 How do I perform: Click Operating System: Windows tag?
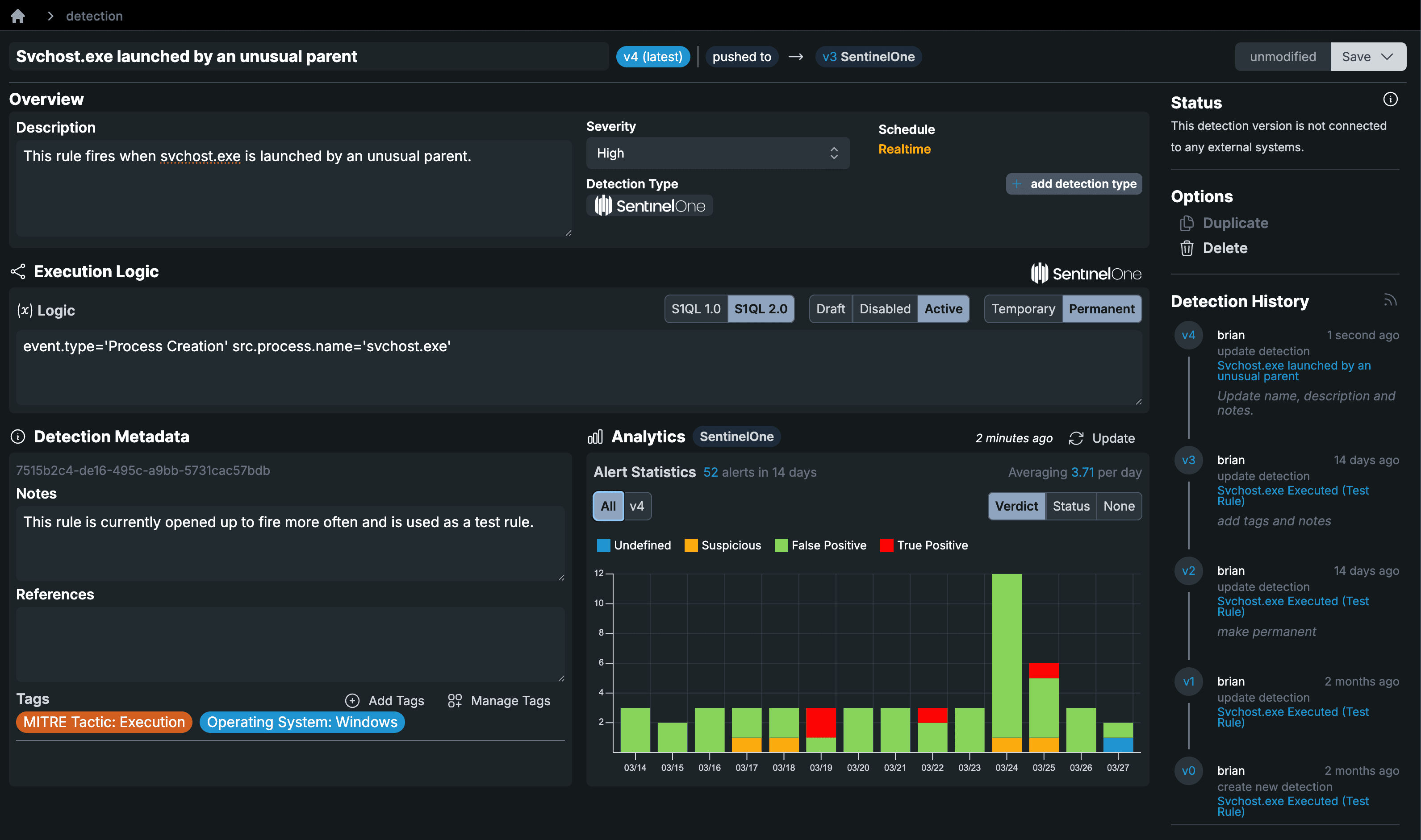302,722
